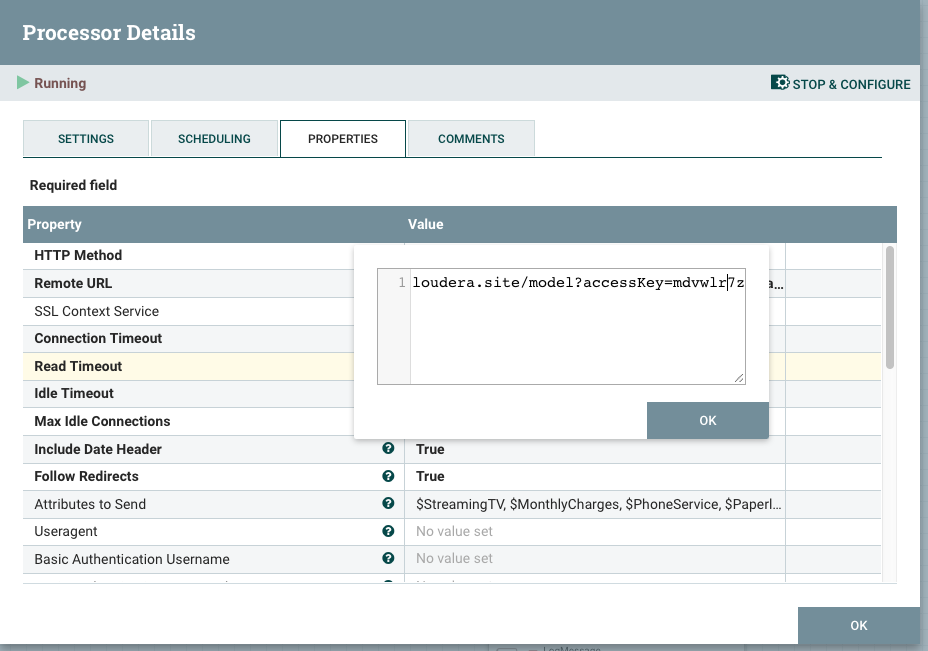The height and width of the screenshot is (651, 928).
Task: Open the Scheduling tab
Action: click(x=214, y=138)
